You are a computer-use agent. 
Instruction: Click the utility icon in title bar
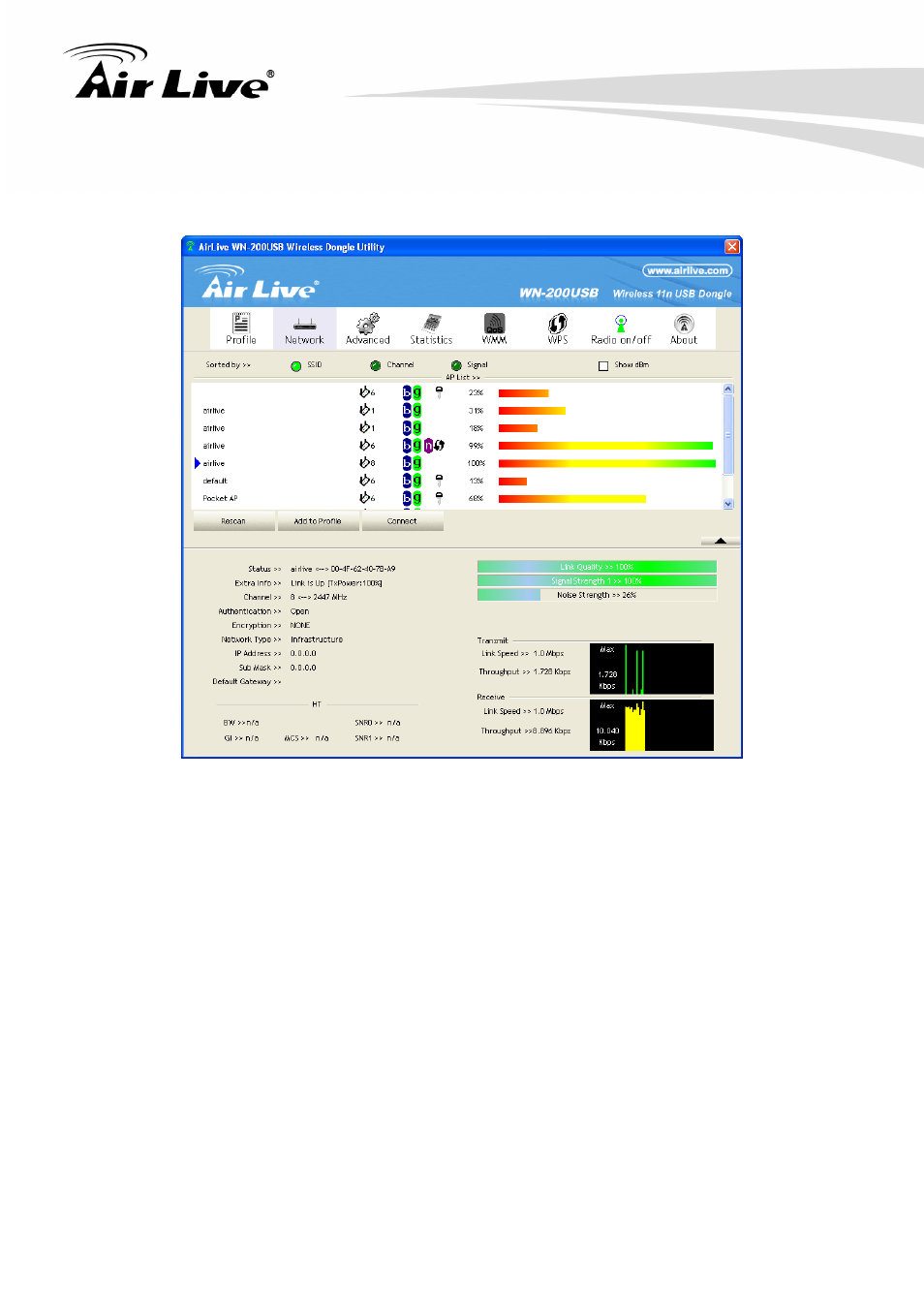point(191,247)
